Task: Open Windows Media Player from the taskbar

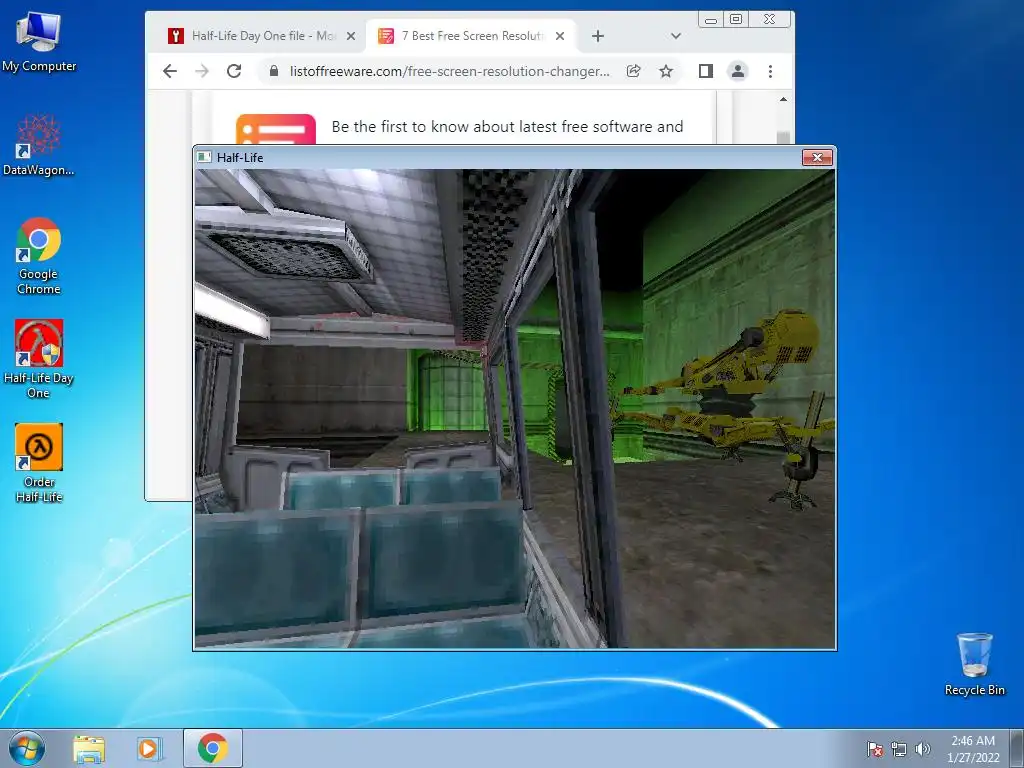Action: 150,749
